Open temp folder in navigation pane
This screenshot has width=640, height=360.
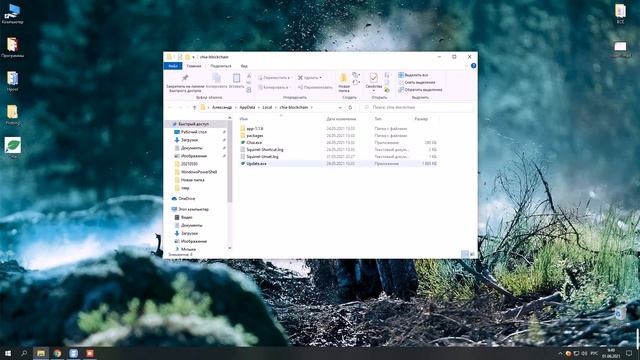point(185,188)
